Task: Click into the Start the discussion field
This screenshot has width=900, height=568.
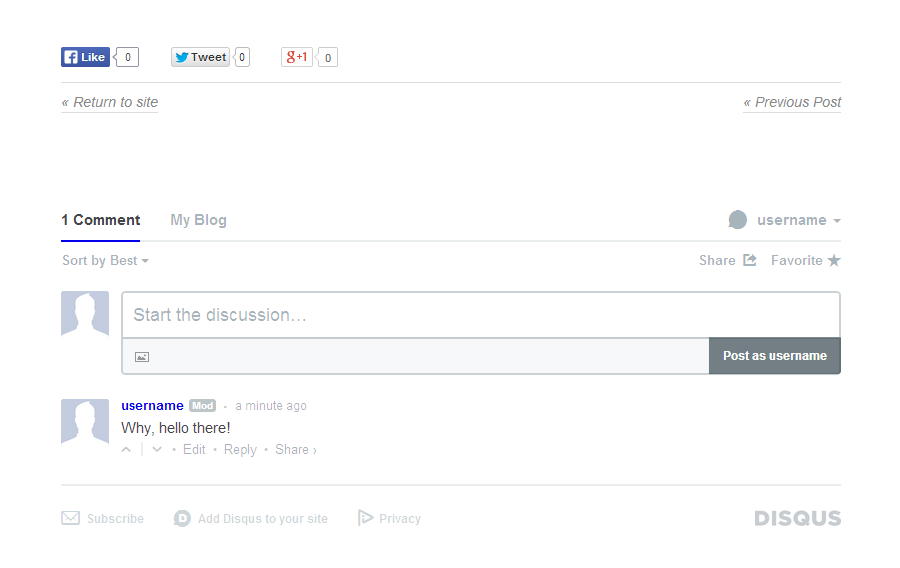Action: [480, 315]
